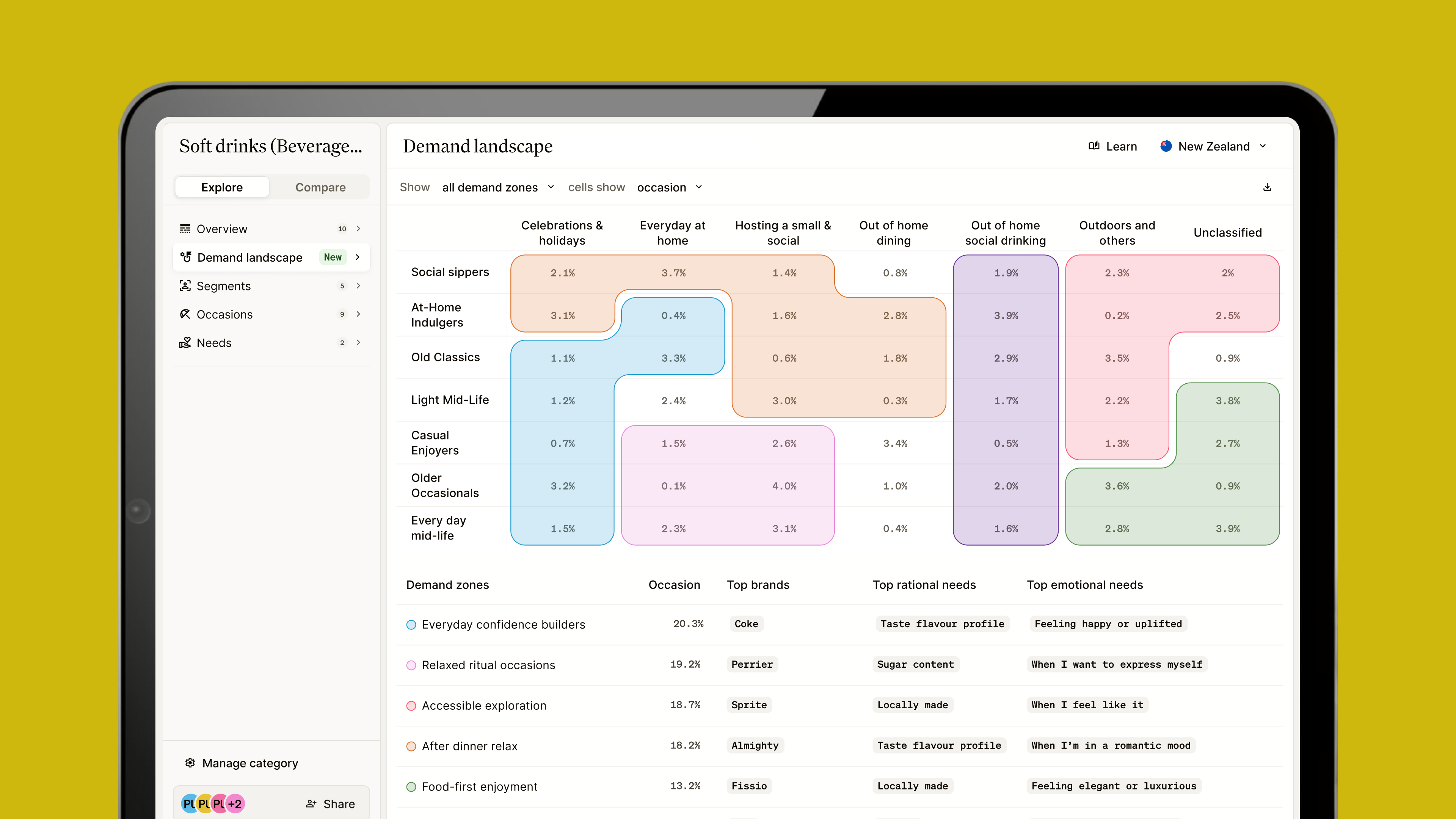Switch to the Explore tab

point(221,188)
